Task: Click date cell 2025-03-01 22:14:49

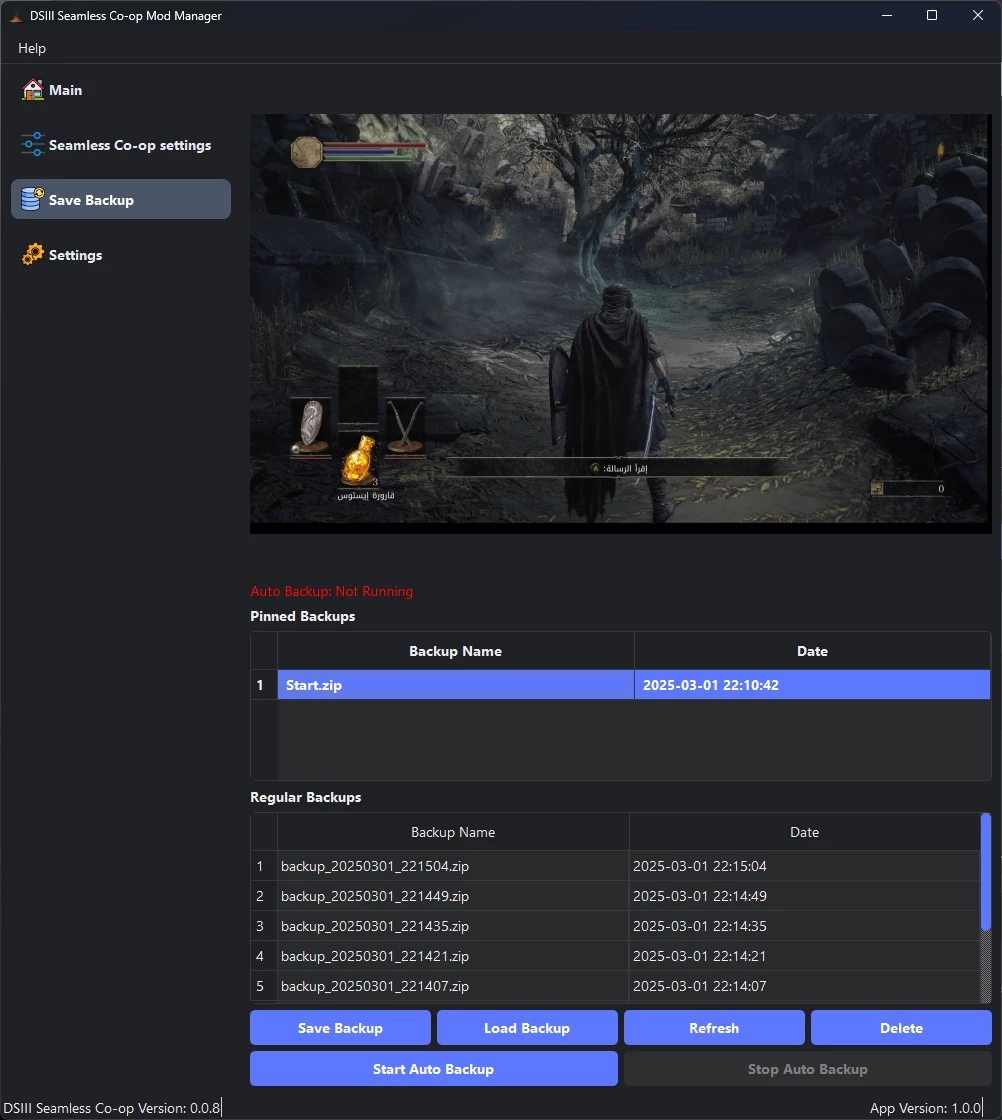Action: click(x=804, y=896)
